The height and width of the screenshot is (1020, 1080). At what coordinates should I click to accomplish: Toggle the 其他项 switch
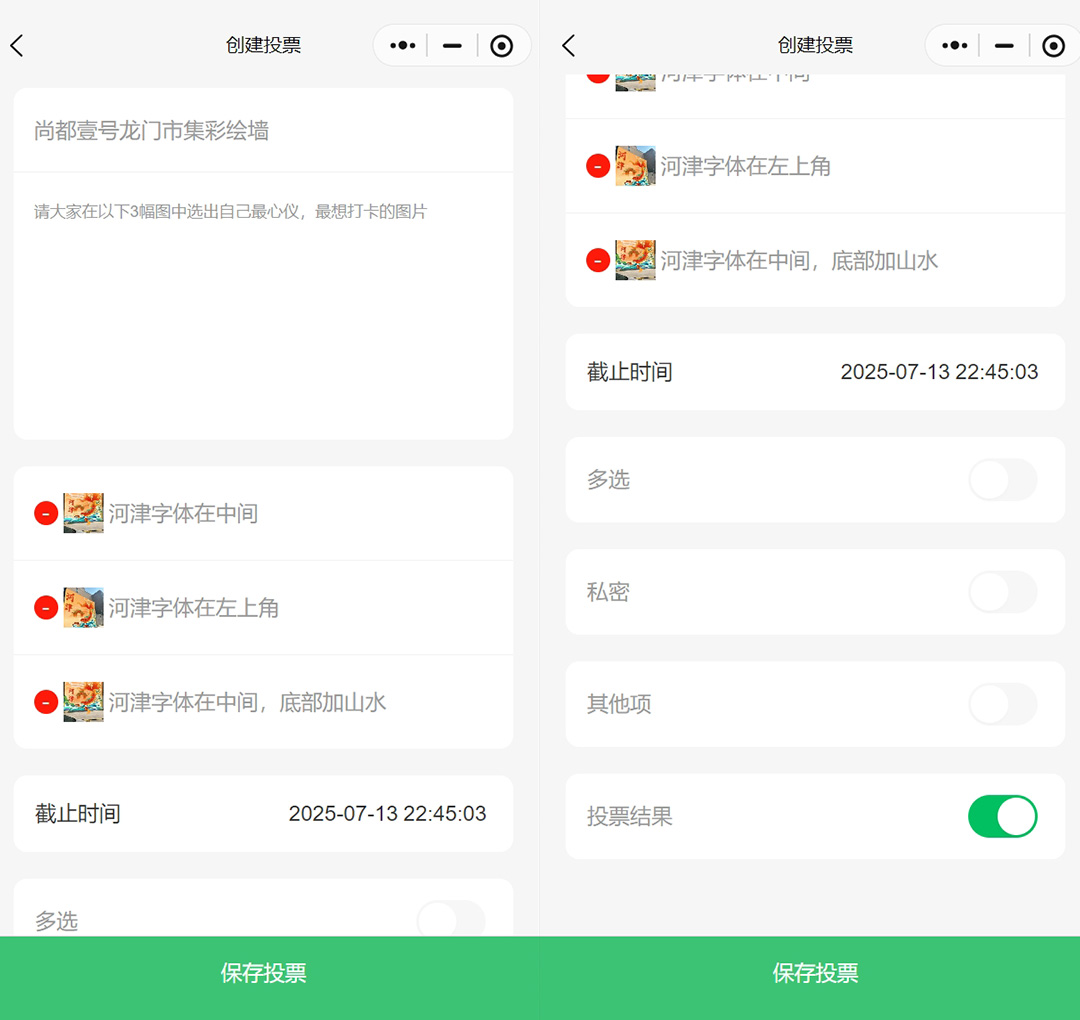tap(1002, 704)
